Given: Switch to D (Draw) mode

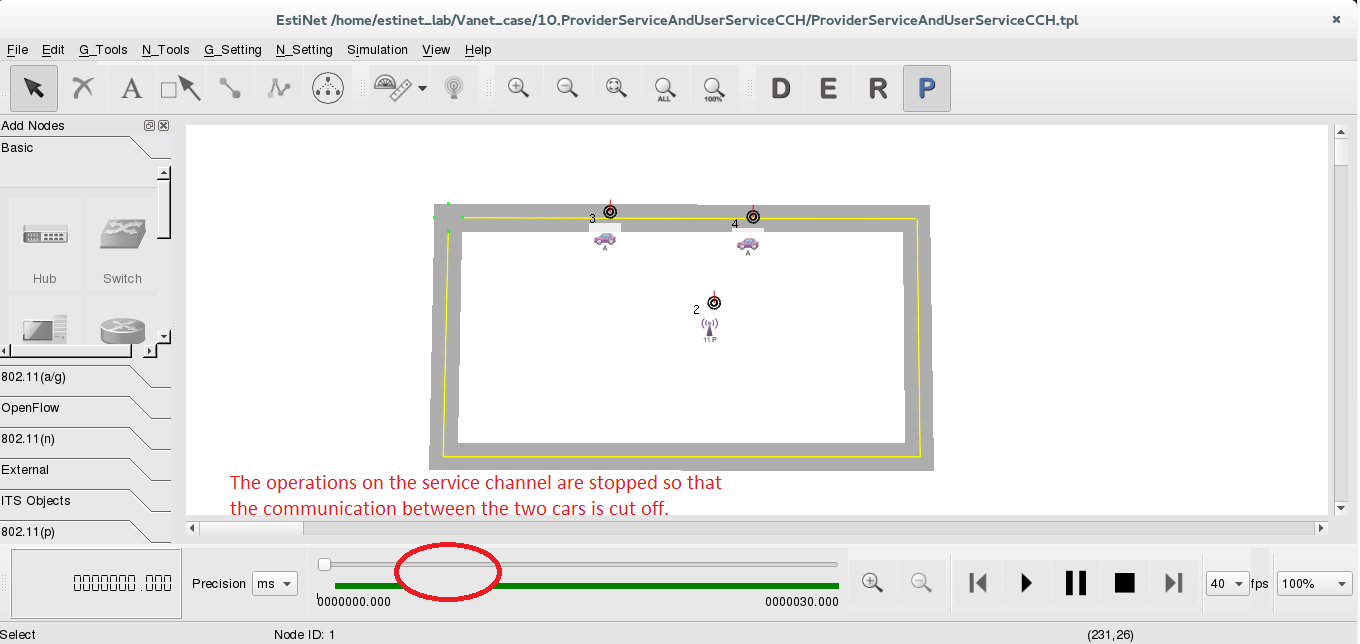Looking at the screenshot, I should coord(780,88).
